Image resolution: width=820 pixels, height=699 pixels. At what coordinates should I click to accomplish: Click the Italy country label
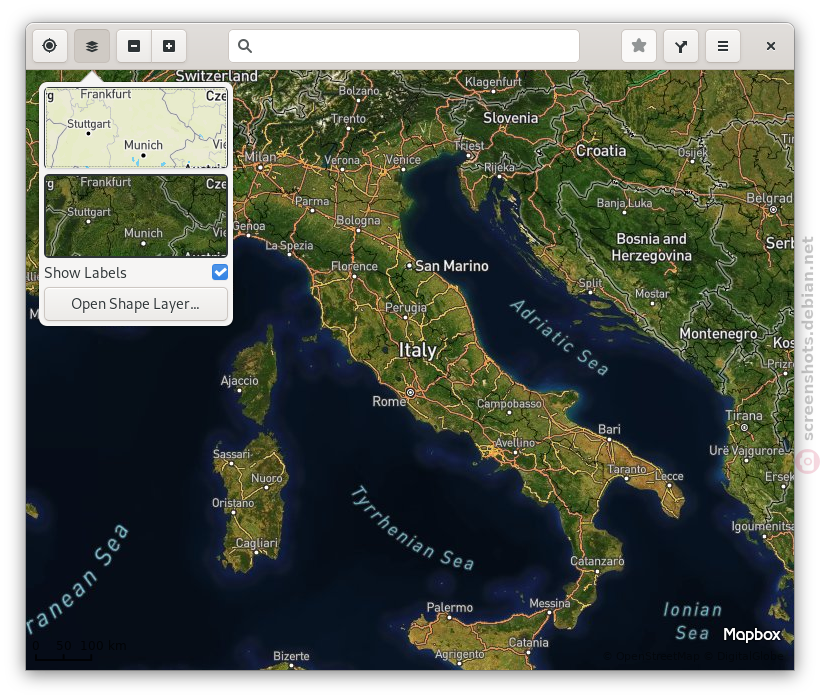point(417,350)
